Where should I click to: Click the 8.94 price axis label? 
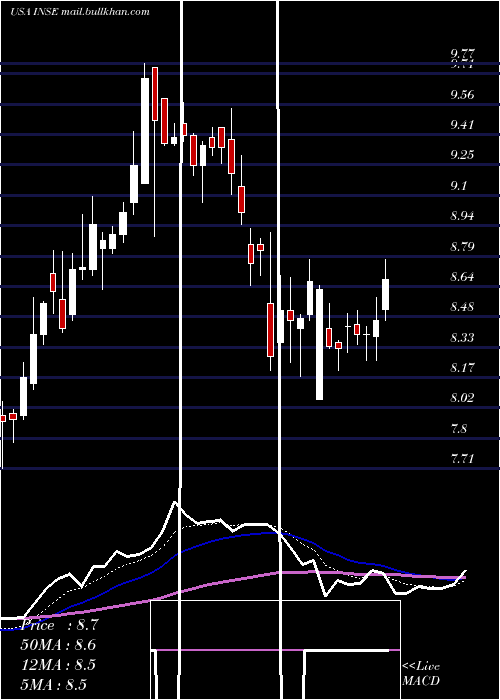click(462, 216)
